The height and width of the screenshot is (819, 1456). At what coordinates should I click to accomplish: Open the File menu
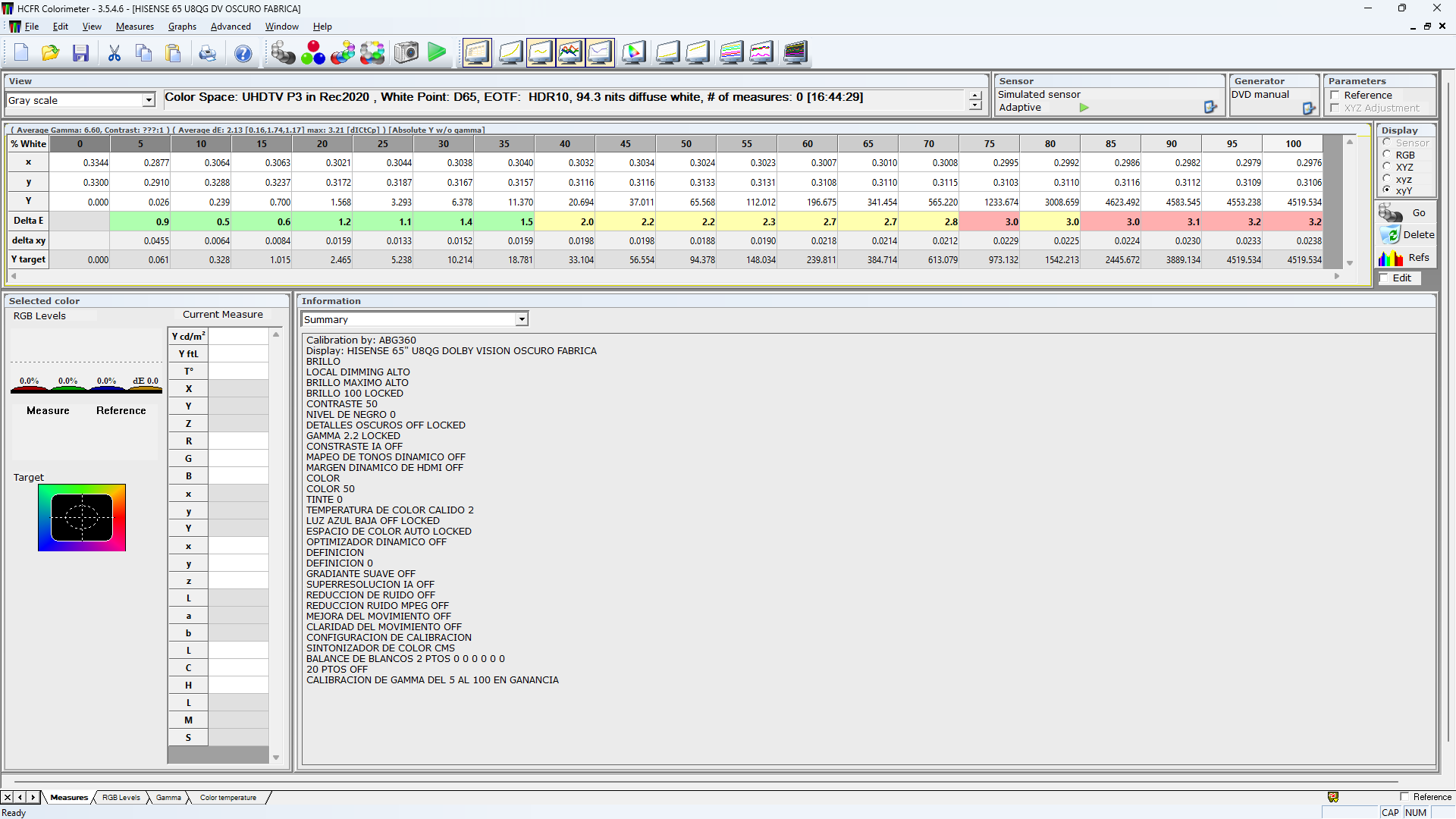[31, 26]
